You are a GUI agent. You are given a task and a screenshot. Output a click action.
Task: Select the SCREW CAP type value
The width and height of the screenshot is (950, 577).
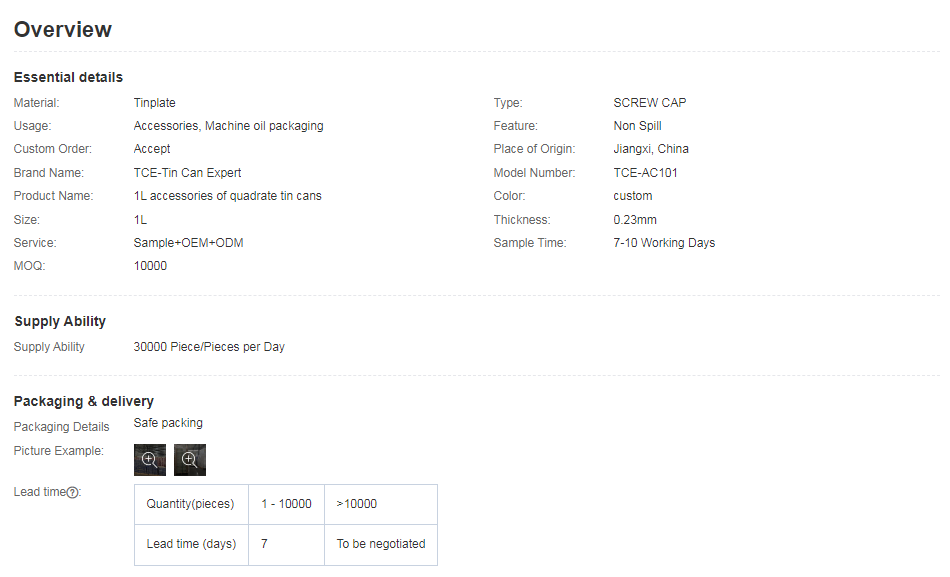pos(650,103)
